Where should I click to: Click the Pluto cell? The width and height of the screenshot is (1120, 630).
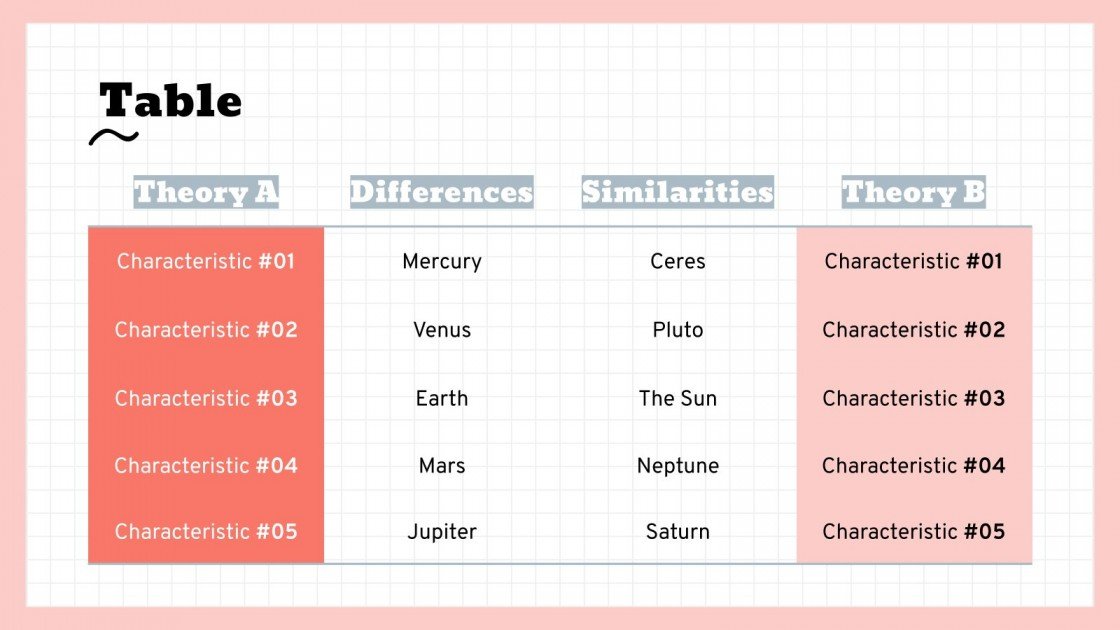click(x=678, y=330)
